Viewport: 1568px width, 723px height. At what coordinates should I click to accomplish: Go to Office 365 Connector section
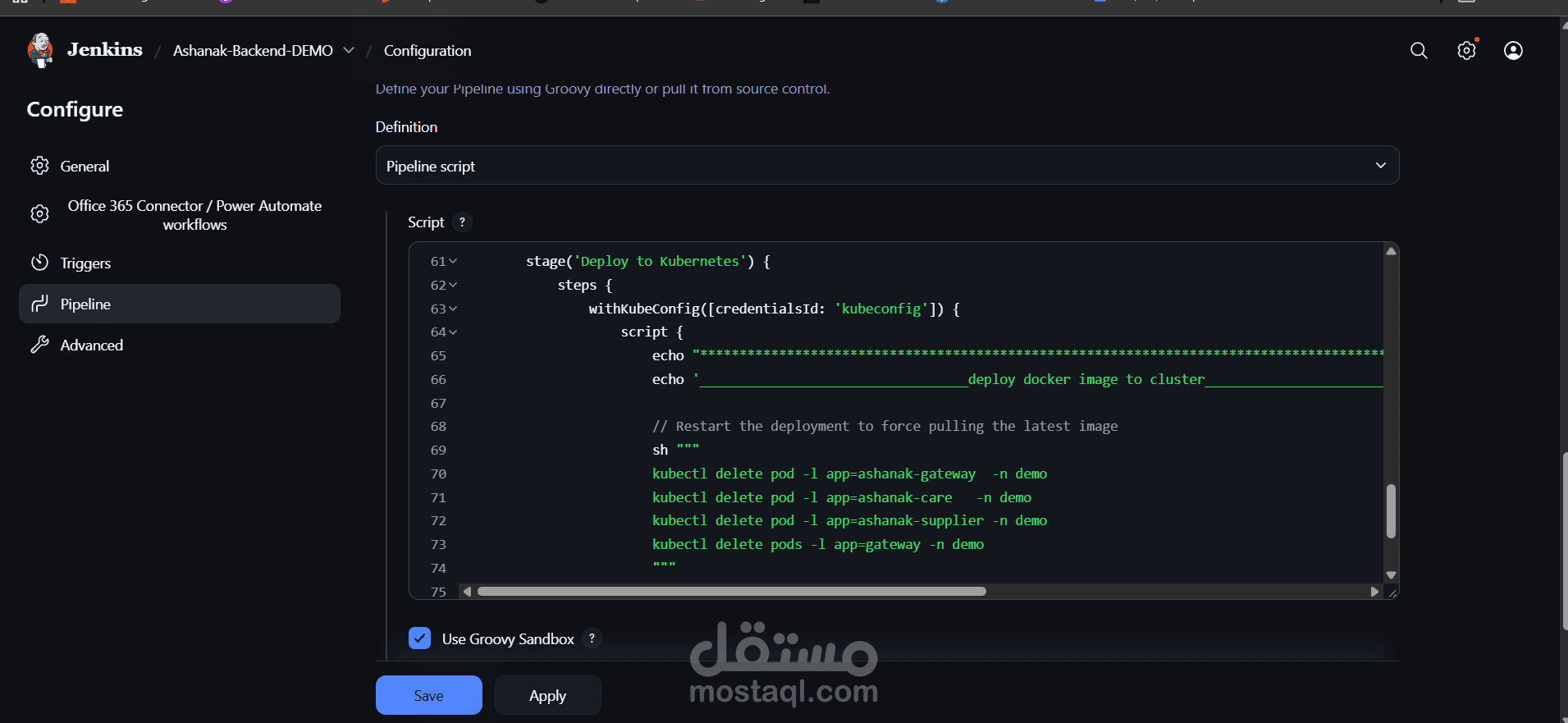(x=180, y=215)
